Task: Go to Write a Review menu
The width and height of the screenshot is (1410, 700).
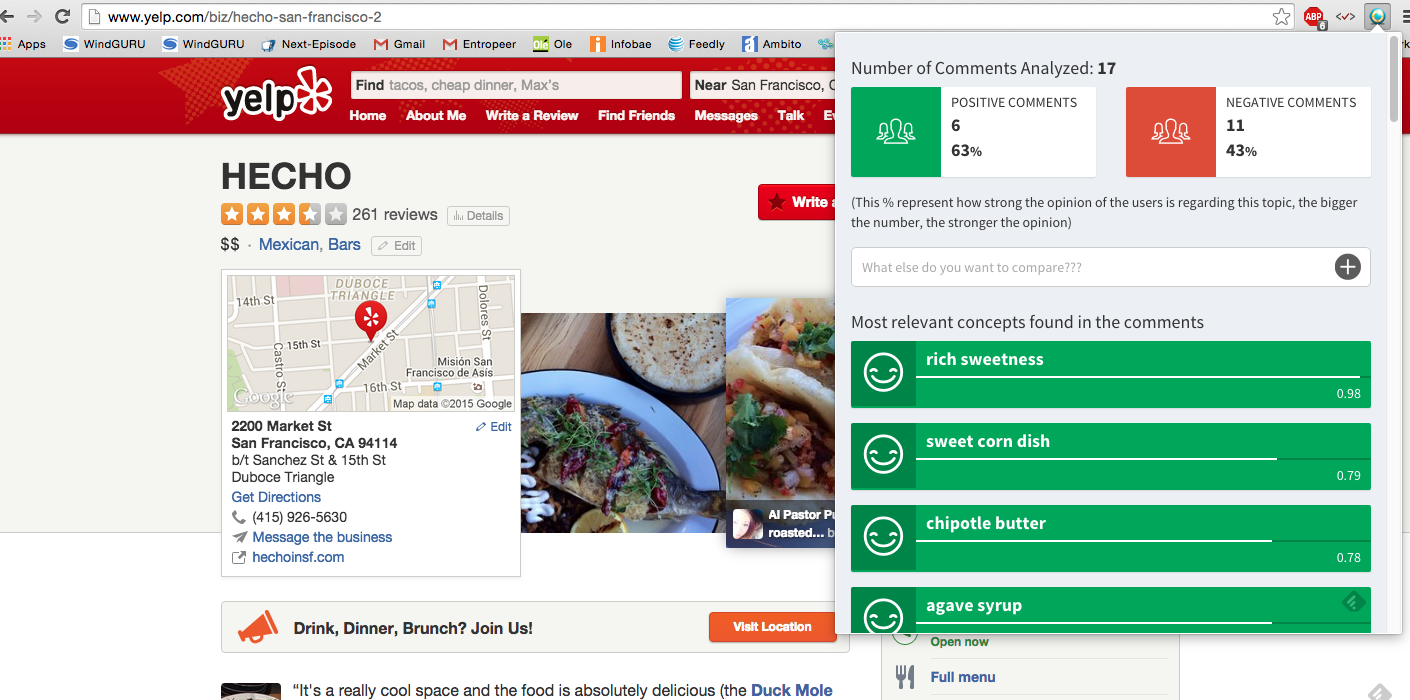Action: (532, 115)
